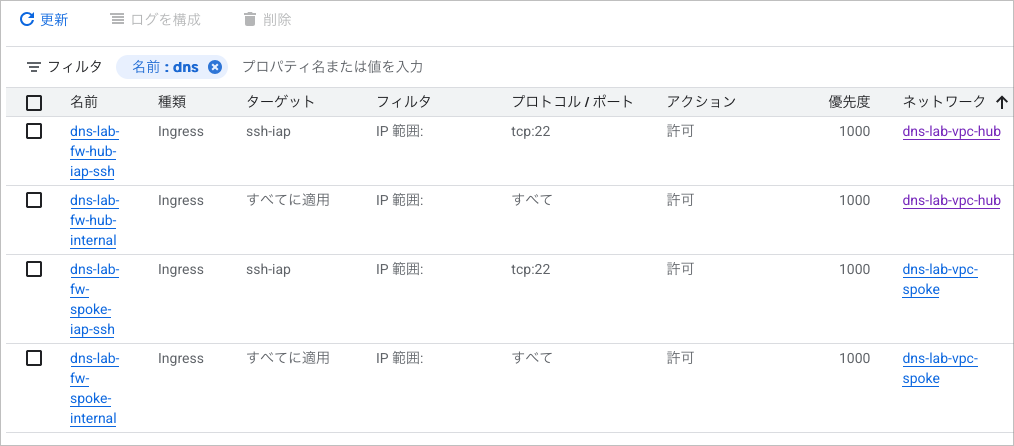The height and width of the screenshot is (446, 1014).
Task: Sort by the 優先度 column header
Action: (849, 102)
